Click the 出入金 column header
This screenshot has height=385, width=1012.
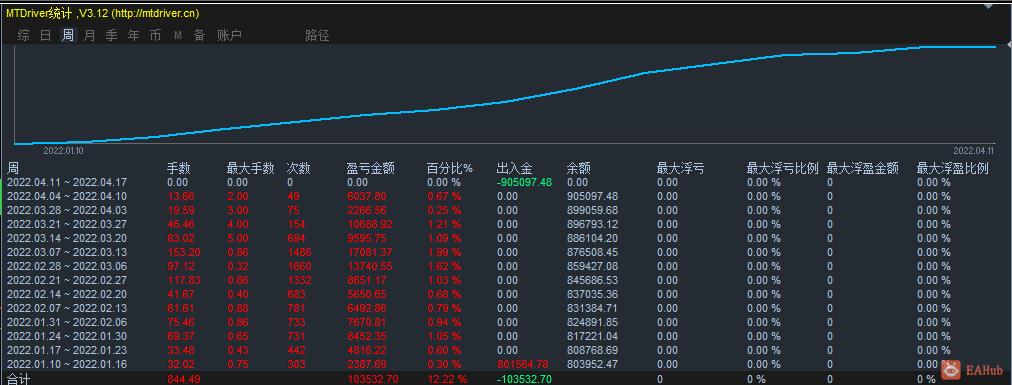pos(514,169)
